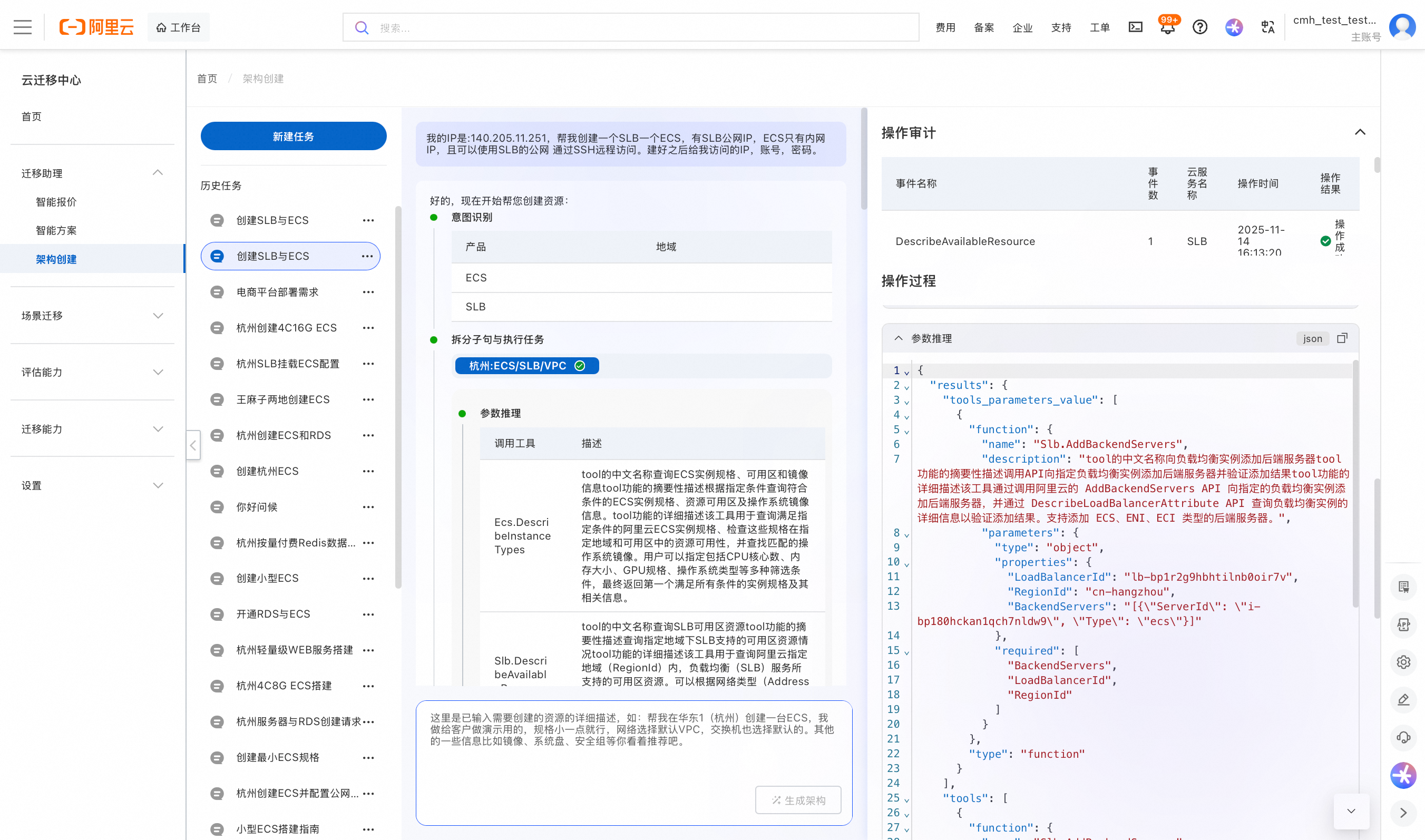Open the hamburger navigation menu
The height and width of the screenshot is (840, 1425).
23,26
